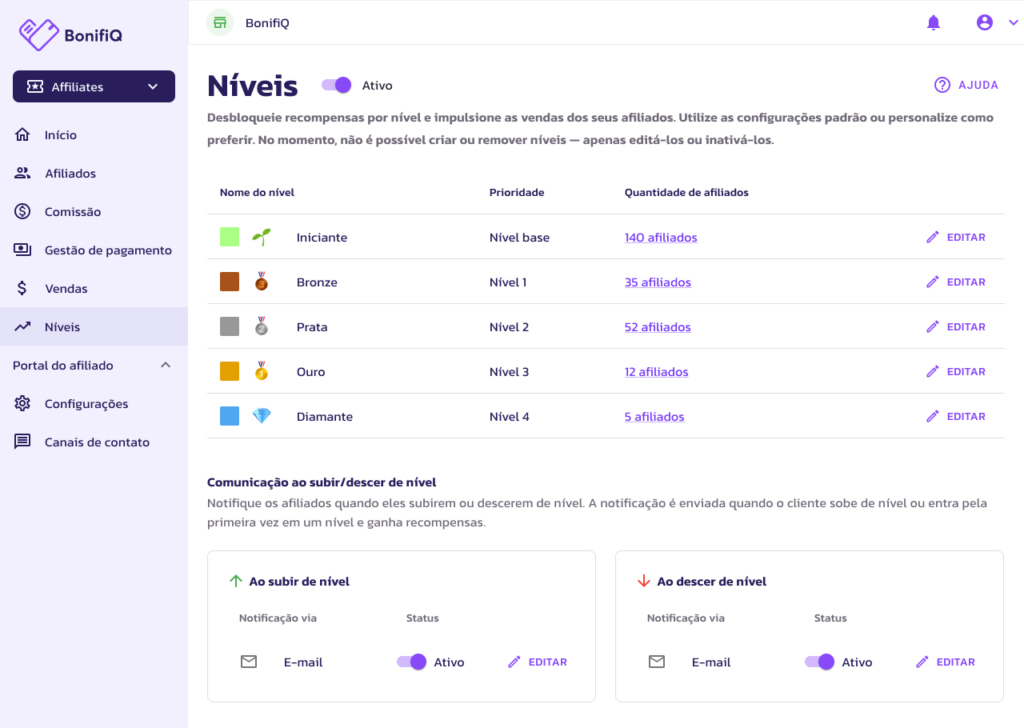
Task: Click the BonifiQ logo in sidebar
Action: tap(70, 35)
